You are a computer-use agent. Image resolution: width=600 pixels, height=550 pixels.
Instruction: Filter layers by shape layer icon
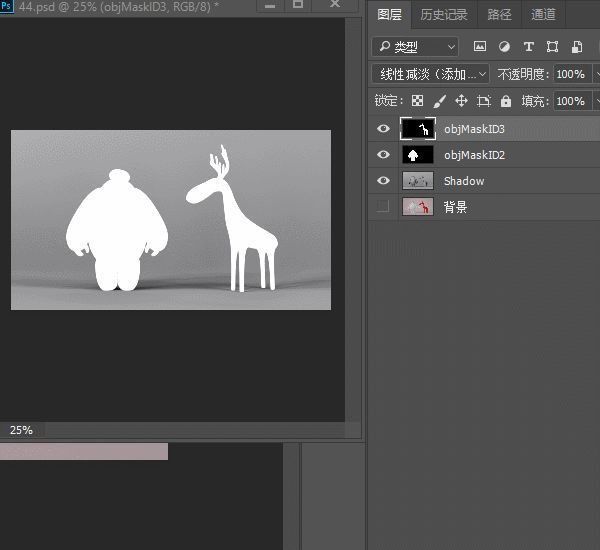pos(552,47)
